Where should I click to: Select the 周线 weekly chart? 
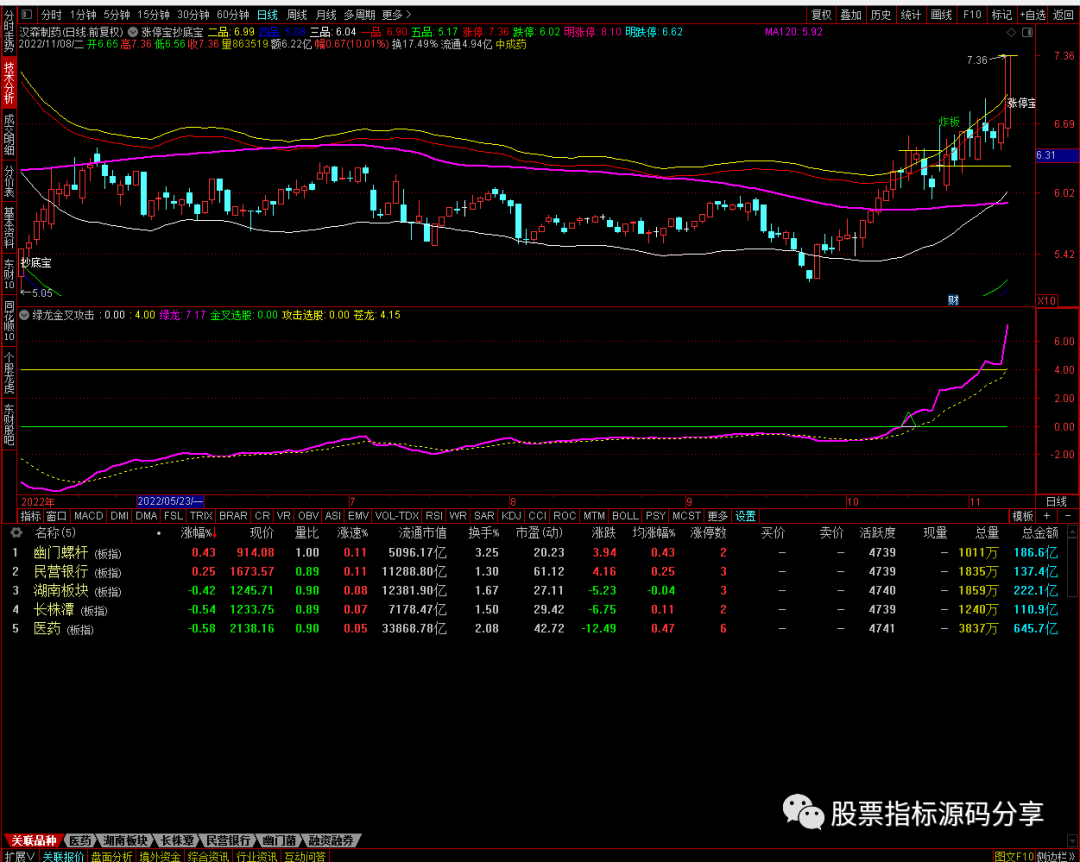click(296, 14)
